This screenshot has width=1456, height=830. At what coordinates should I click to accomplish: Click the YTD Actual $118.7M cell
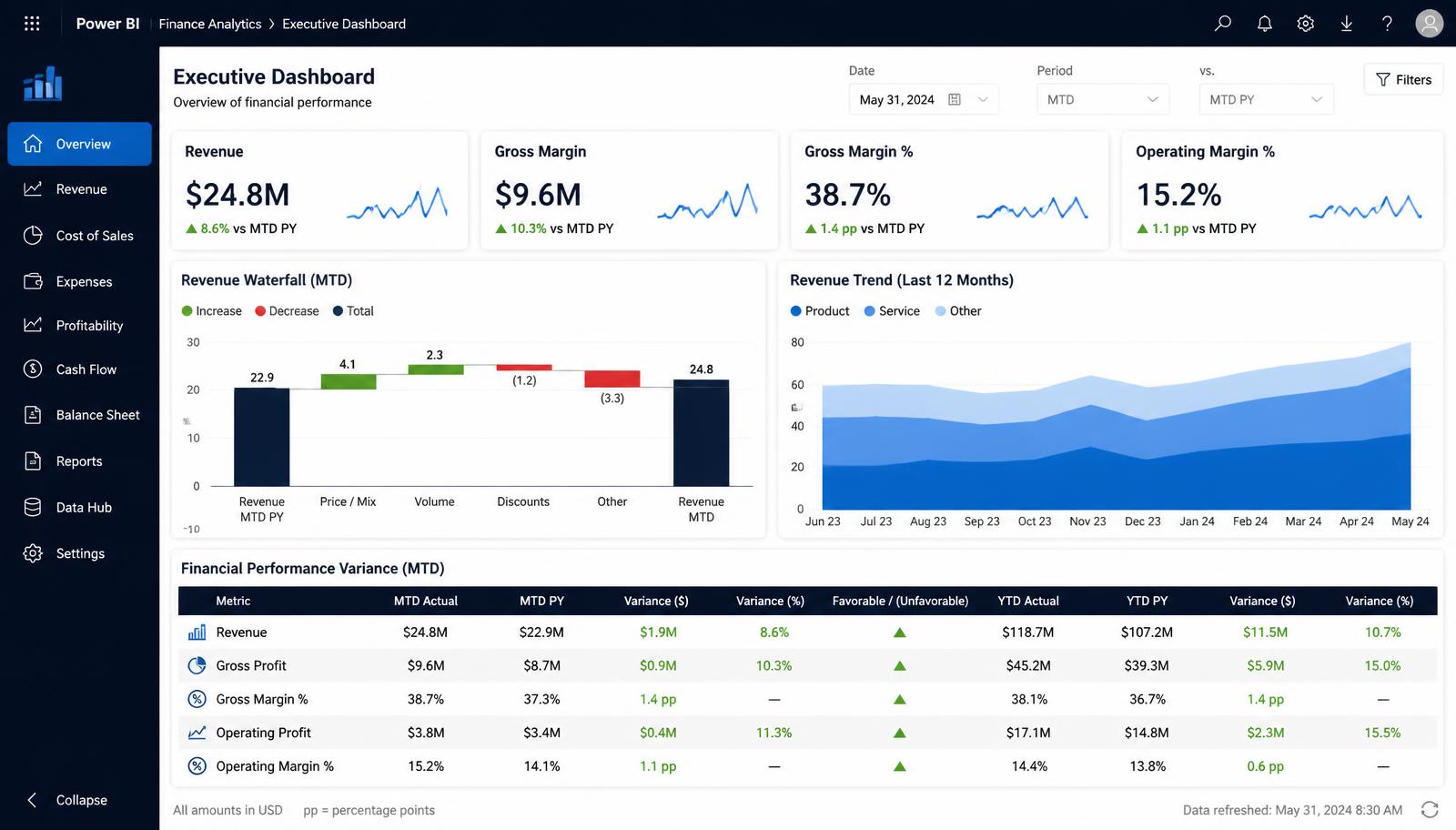pos(1028,633)
